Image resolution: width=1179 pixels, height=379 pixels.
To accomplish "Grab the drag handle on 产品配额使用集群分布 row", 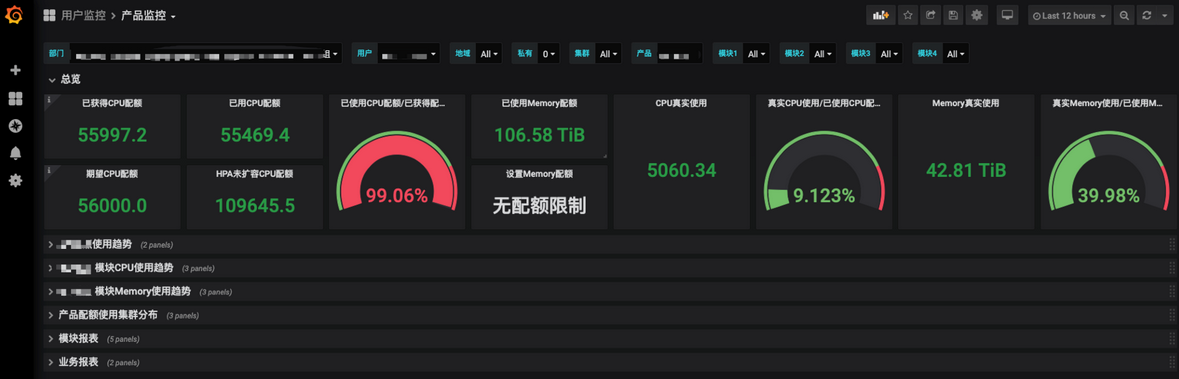I will 1171,315.
